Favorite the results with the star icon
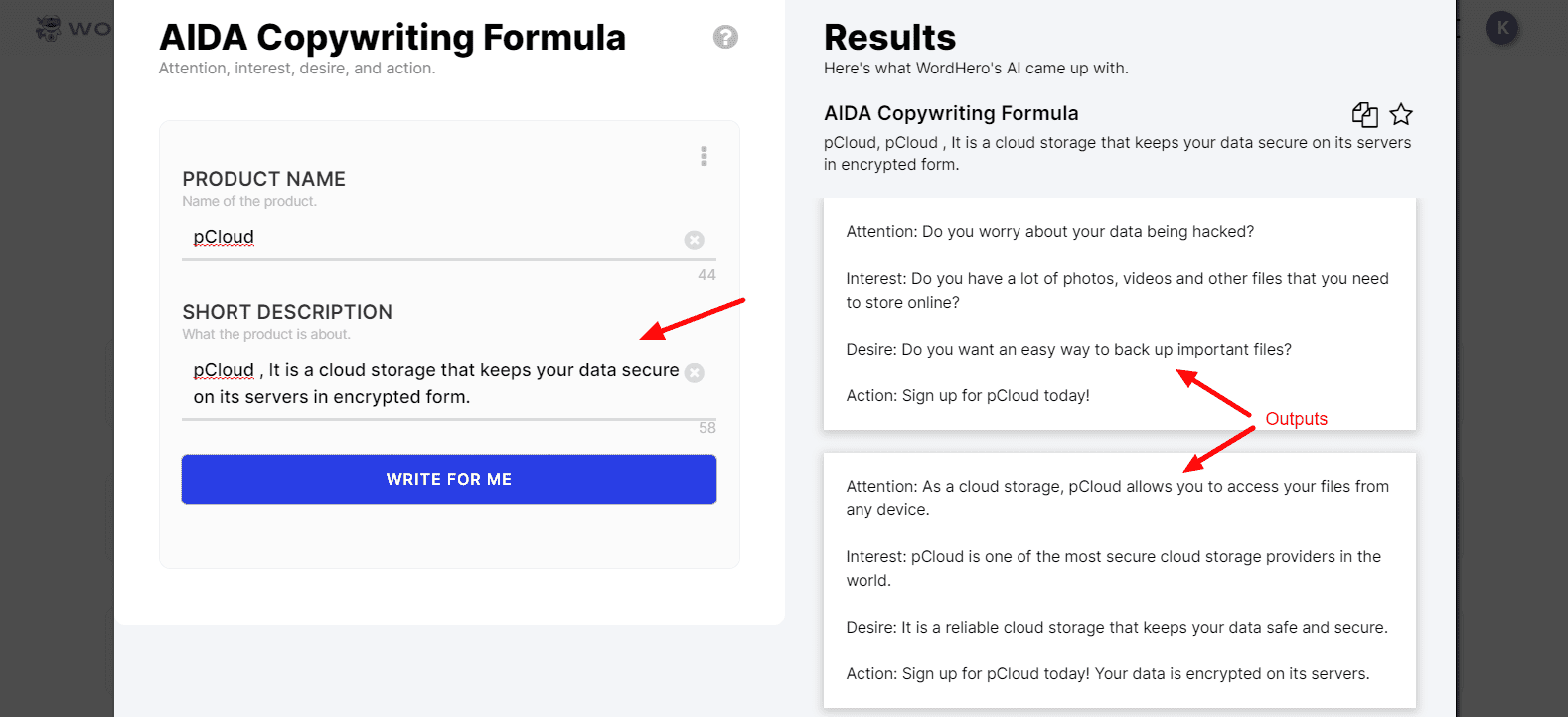Screen dimensions: 1568x717 click(x=1401, y=114)
